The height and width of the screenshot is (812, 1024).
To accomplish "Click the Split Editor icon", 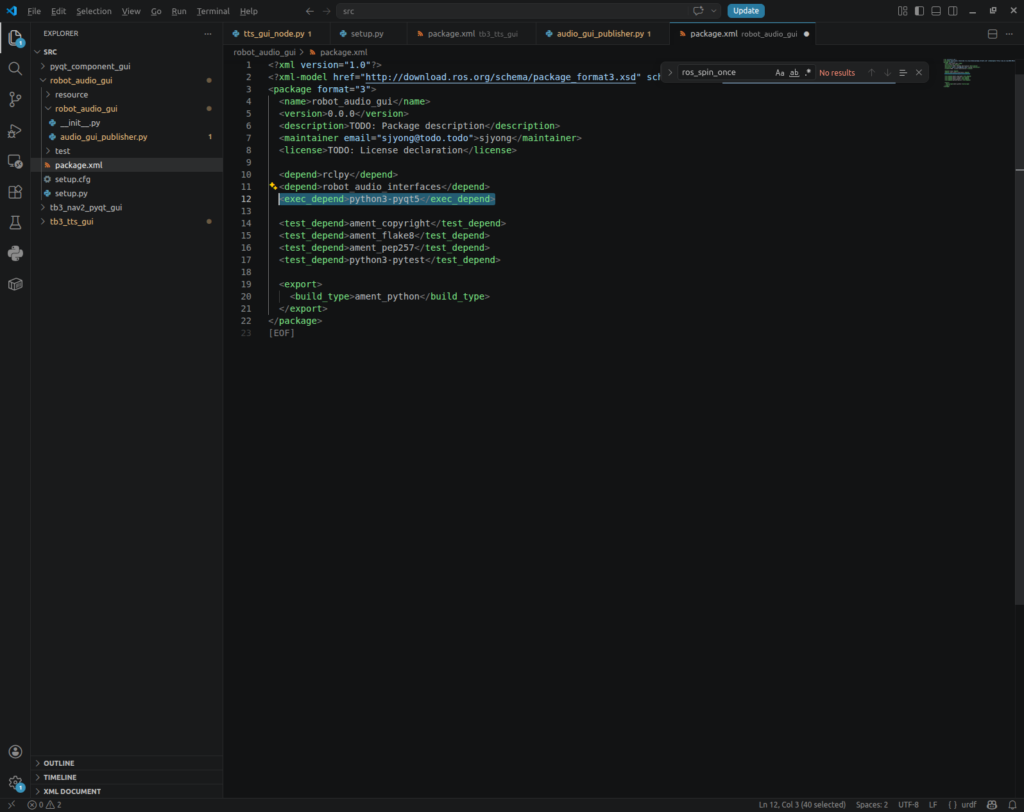I will [992, 34].
